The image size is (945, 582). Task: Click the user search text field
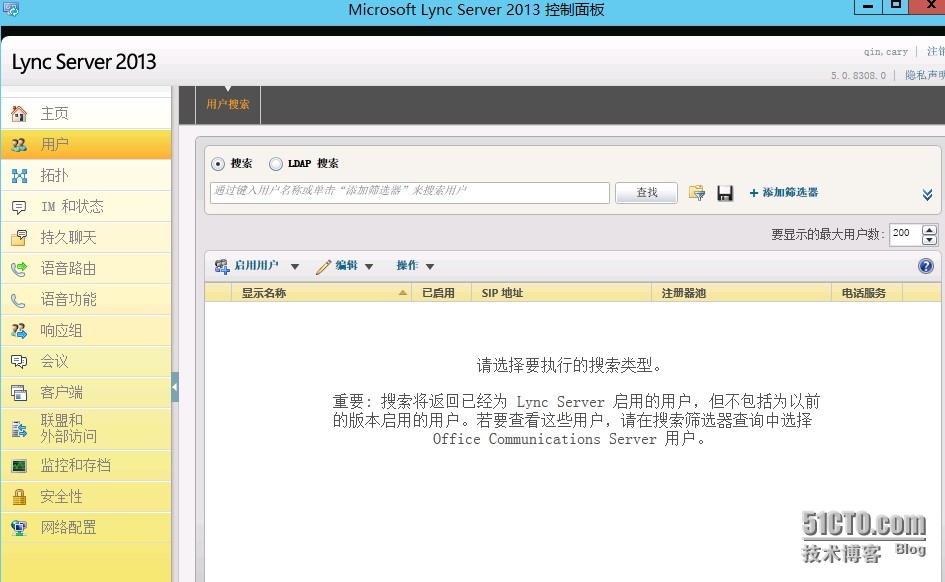point(410,192)
